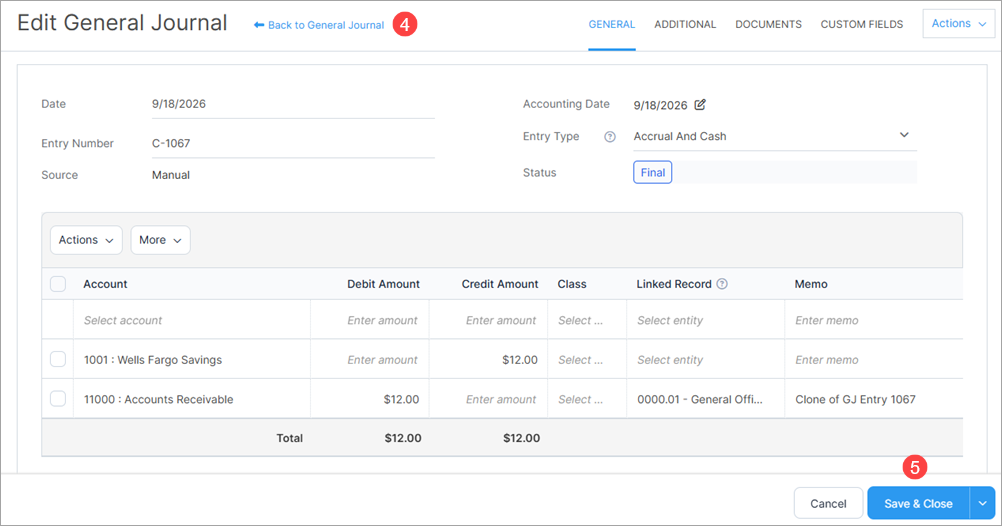
Task: Open Class select in Wells Fargo row
Action: (587, 360)
